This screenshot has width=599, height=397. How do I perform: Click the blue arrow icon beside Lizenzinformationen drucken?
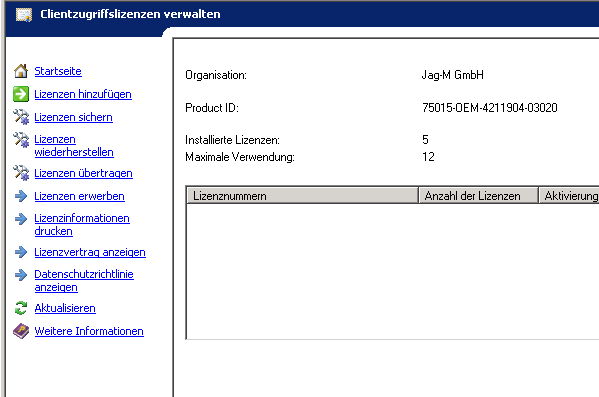[21, 219]
